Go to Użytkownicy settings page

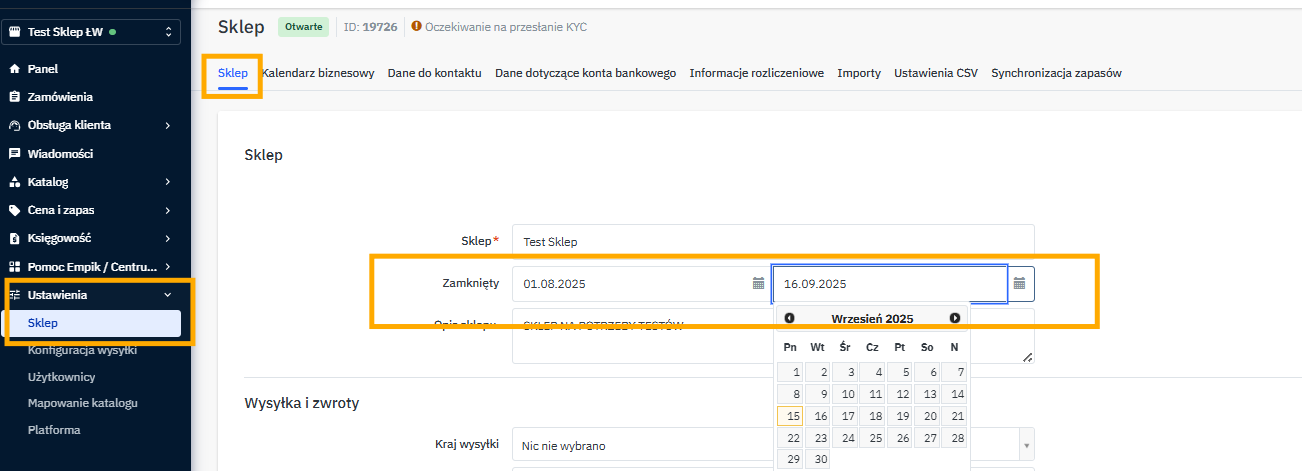[x=61, y=377]
